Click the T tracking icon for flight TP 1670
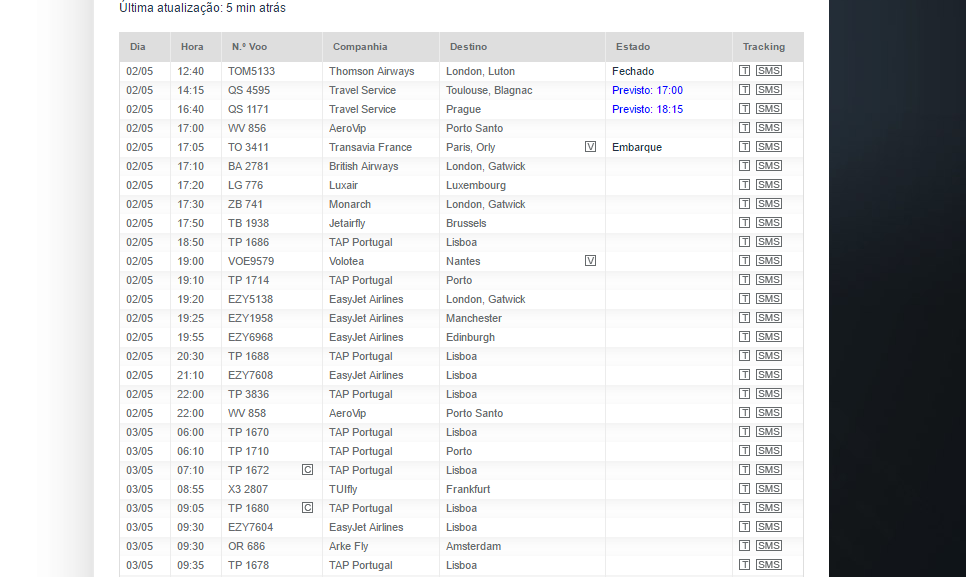Image resolution: width=966 pixels, height=577 pixels. coord(744,432)
